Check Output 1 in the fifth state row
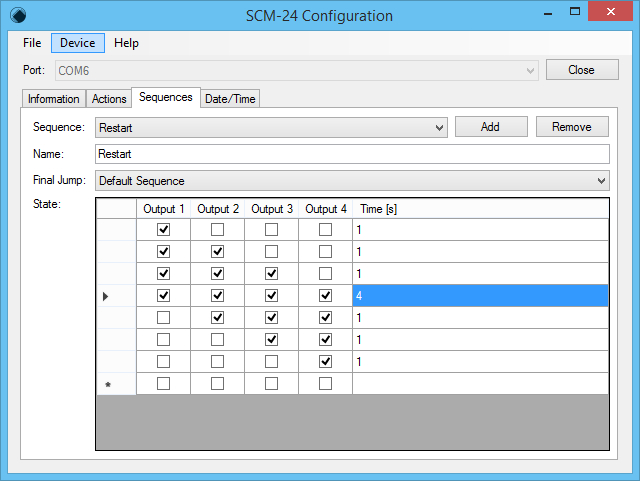640x481 pixels. tap(163, 318)
